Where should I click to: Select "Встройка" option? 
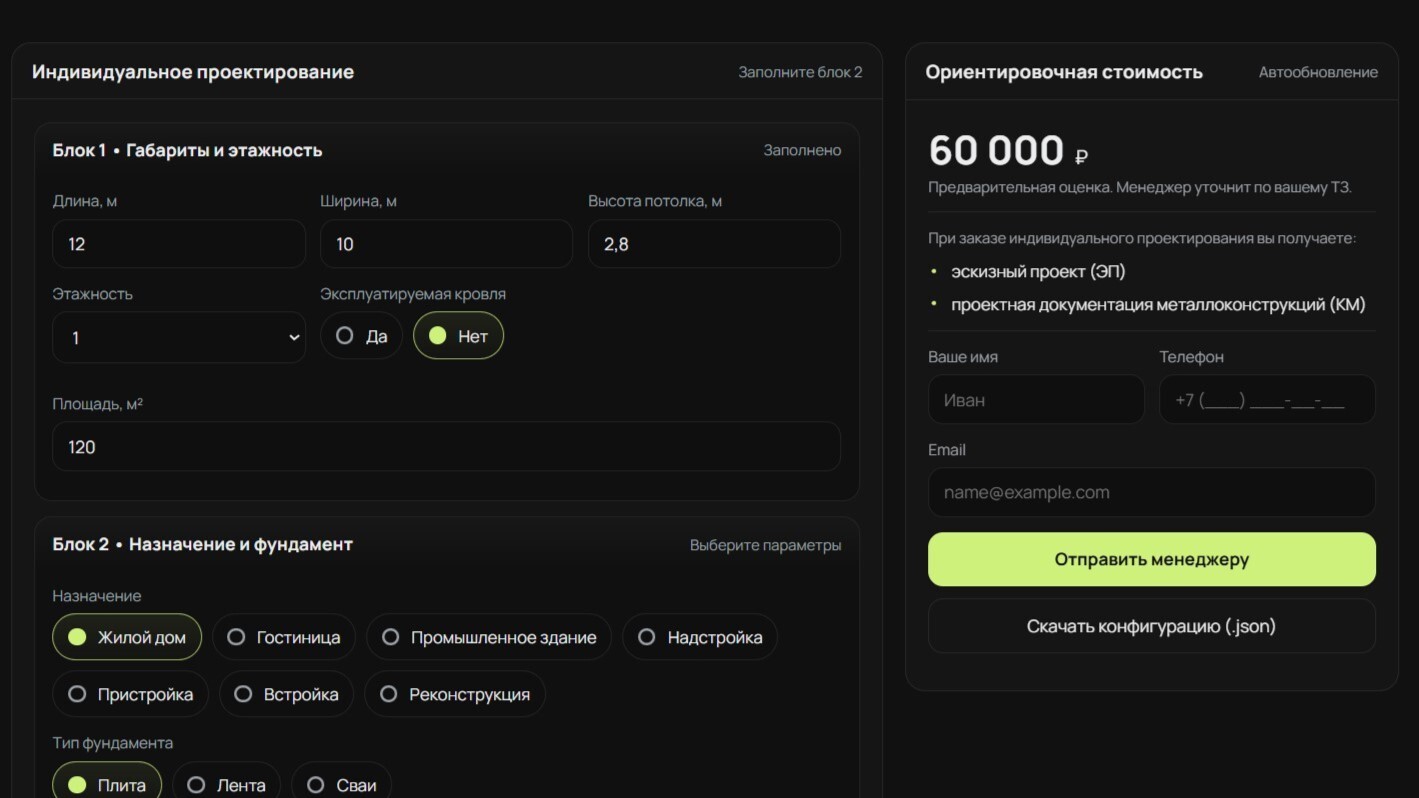pyautogui.click(x=286, y=693)
